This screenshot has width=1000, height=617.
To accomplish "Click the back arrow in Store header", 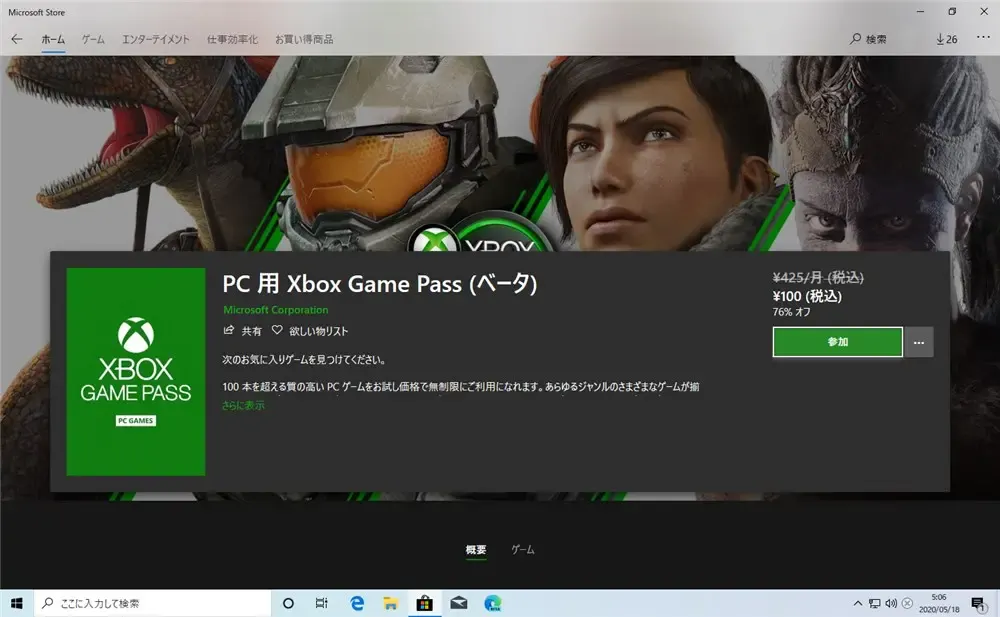I will (17, 39).
